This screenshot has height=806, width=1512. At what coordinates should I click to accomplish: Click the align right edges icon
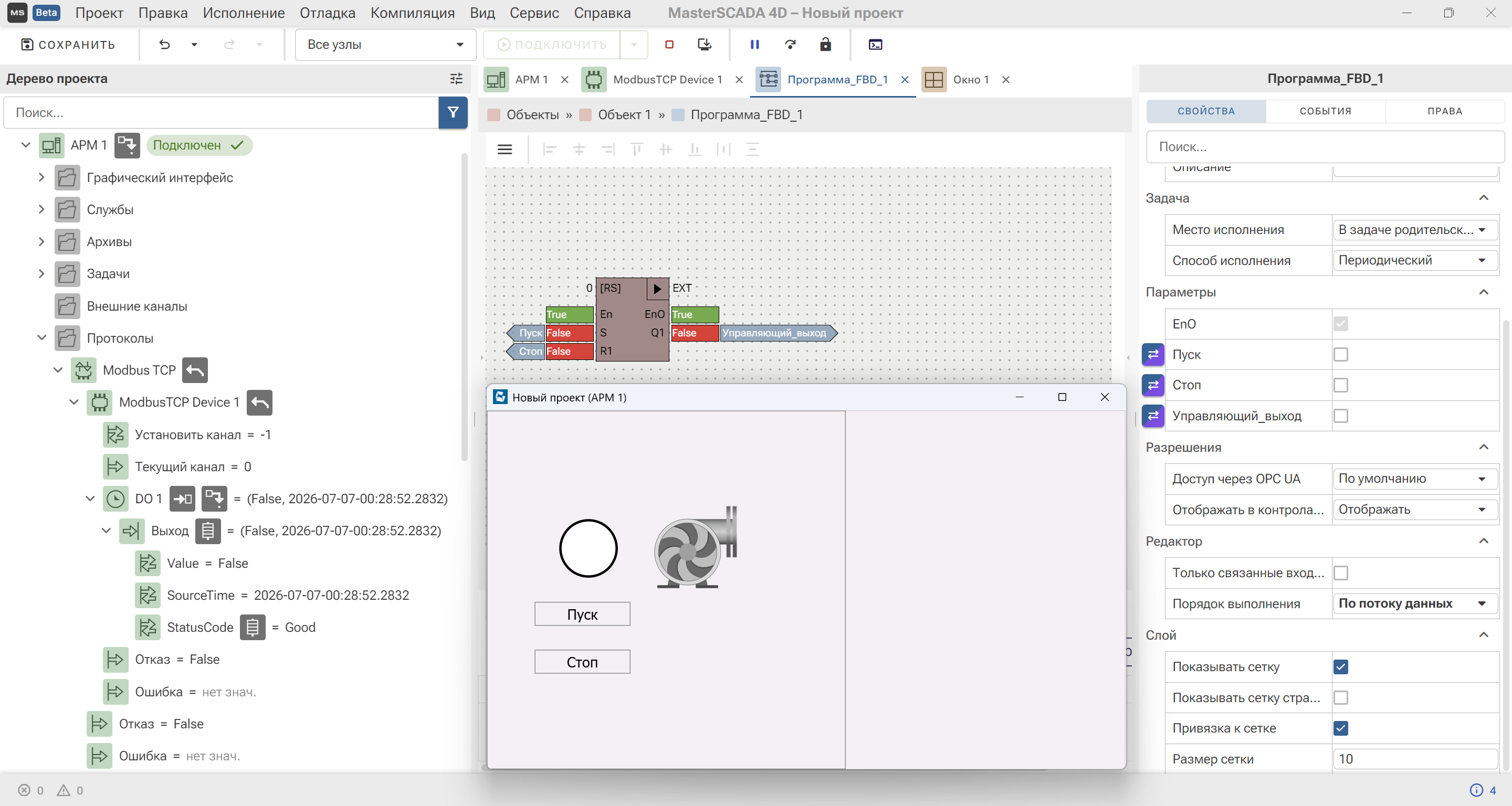coord(607,150)
